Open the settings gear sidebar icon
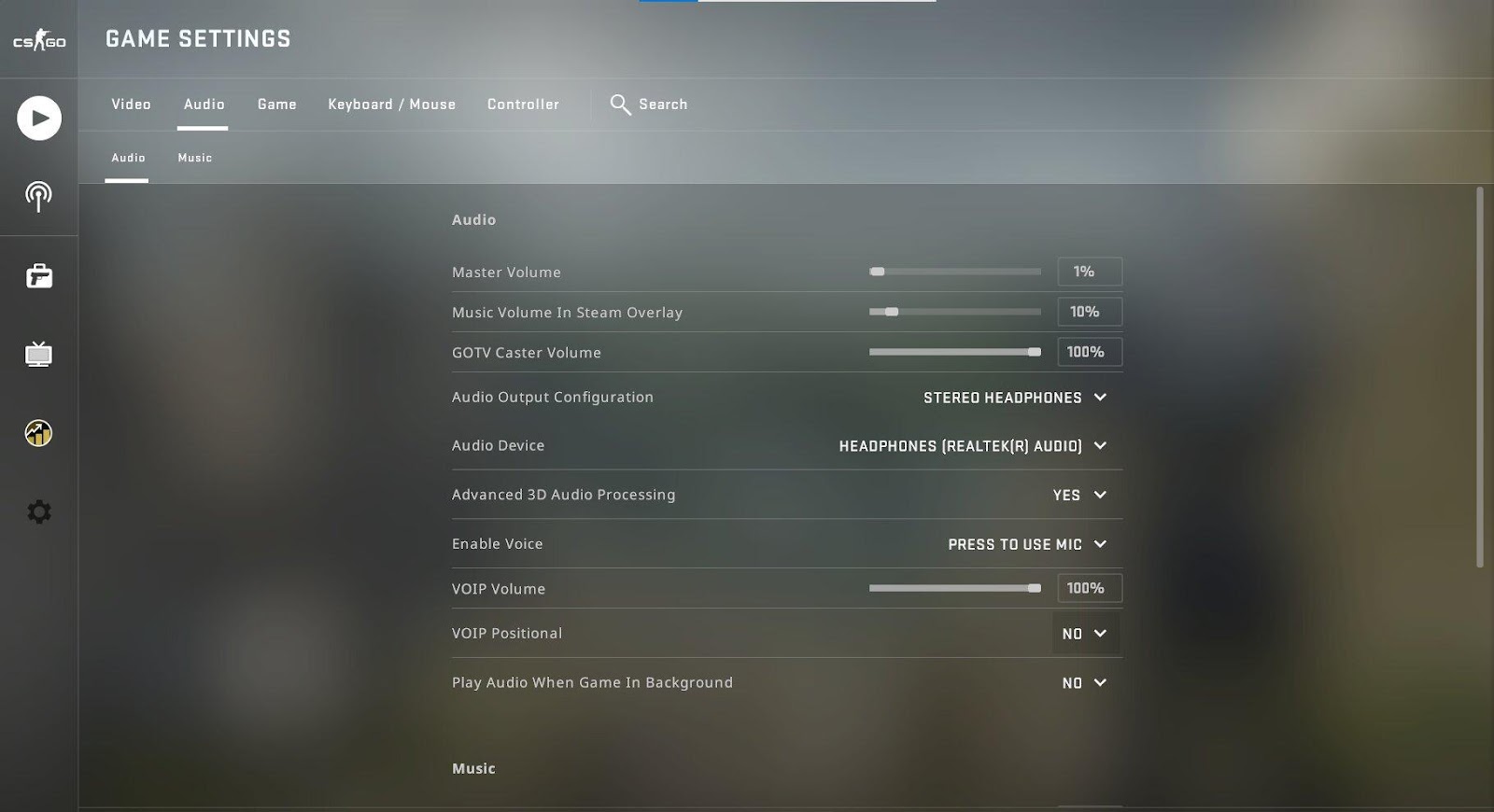Viewport: 1494px width, 812px height. (39, 511)
